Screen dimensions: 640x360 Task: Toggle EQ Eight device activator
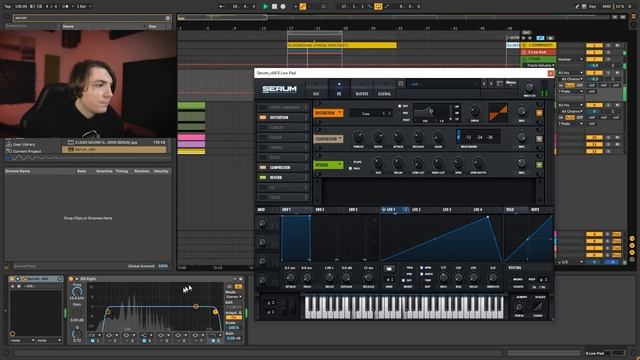71,279
